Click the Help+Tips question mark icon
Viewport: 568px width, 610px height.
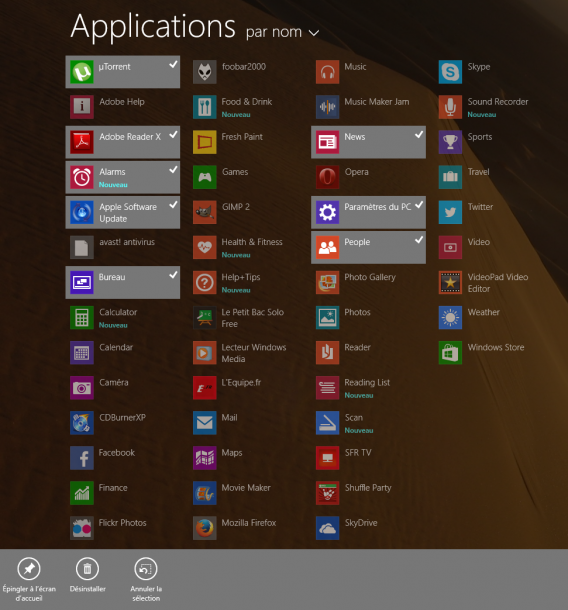205,282
